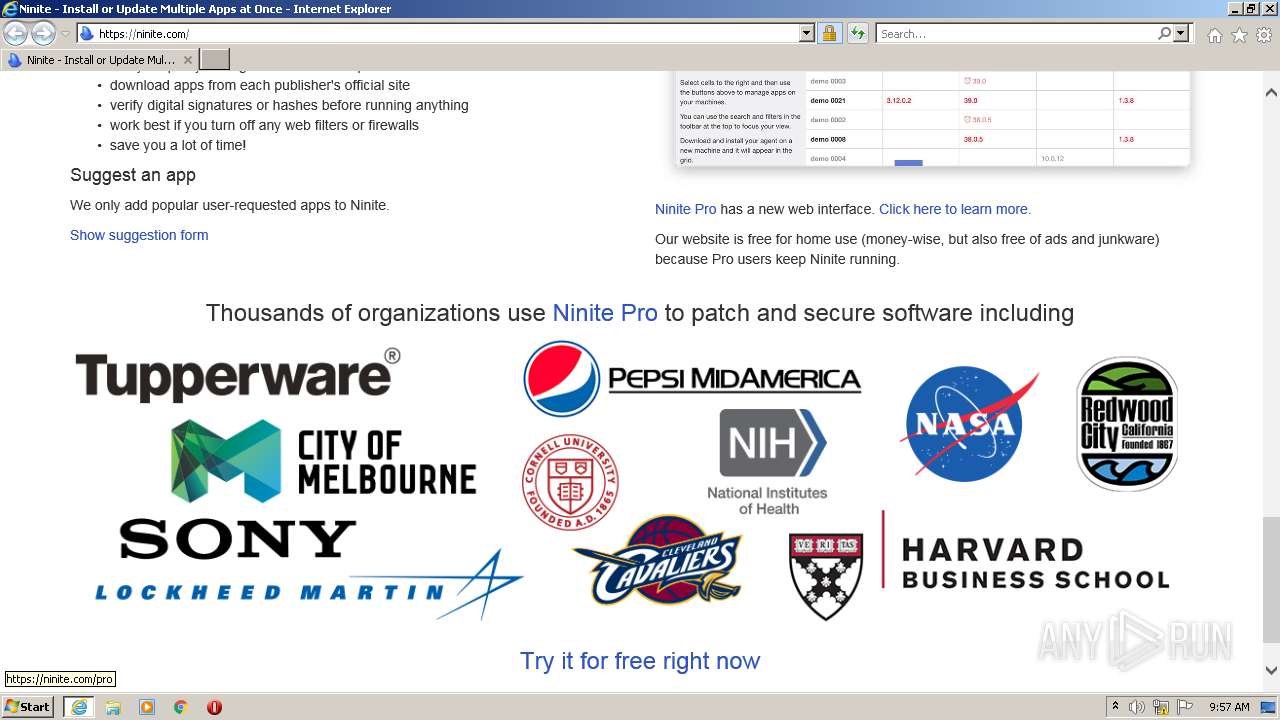Click the Harvard Business School logo

(979, 565)
